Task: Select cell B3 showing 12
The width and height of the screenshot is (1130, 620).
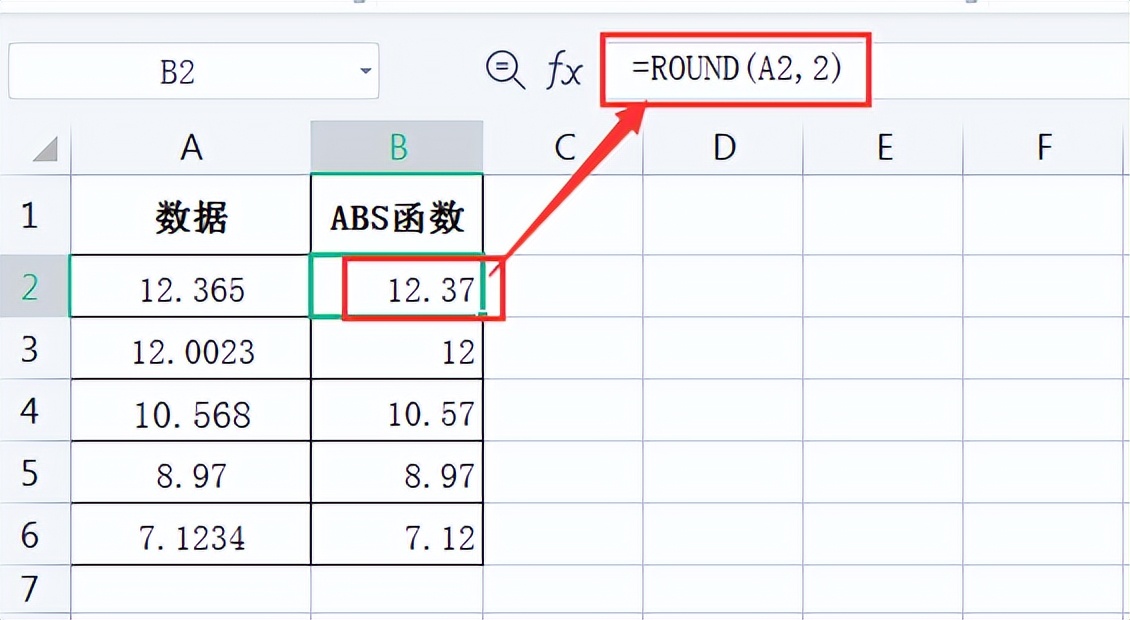Action: pos(396,350)
